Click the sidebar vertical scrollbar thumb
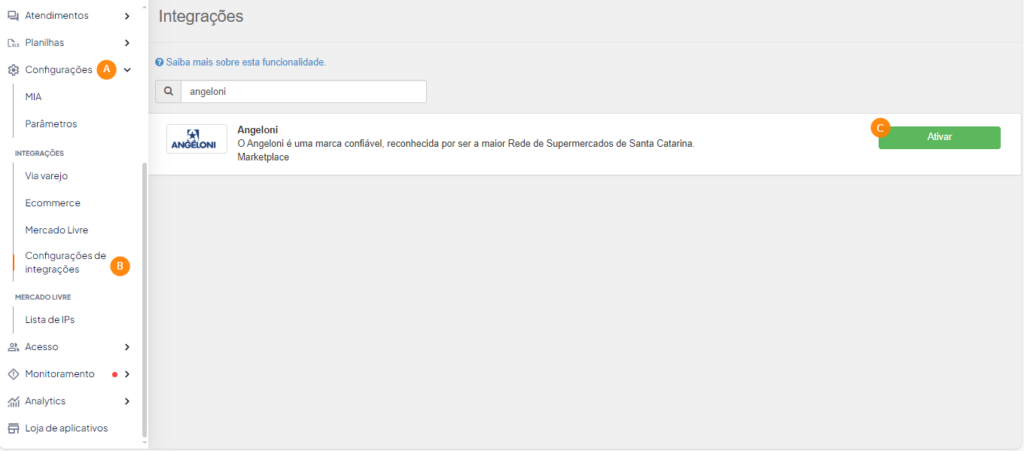 click(x=144, y=300)
